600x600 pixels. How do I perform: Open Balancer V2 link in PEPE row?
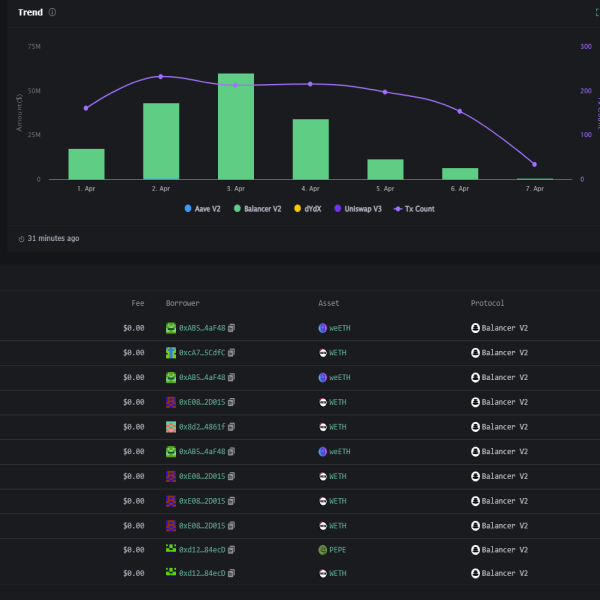point(504,550)
